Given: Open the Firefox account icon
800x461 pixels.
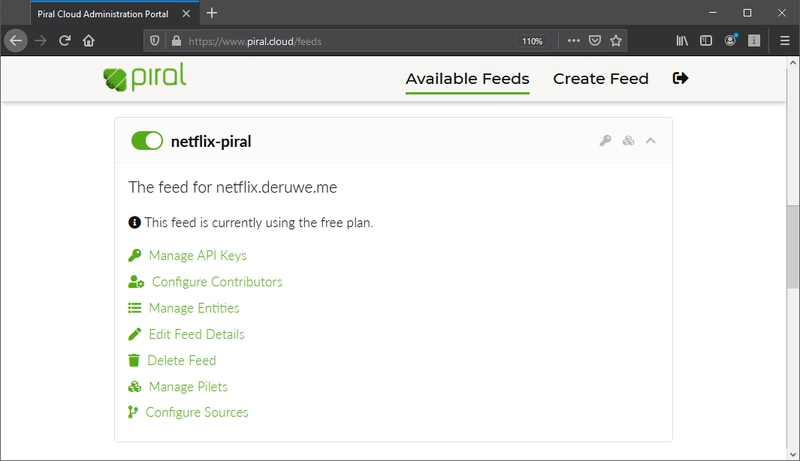Looking at the screenshot, I should (731, 40).
